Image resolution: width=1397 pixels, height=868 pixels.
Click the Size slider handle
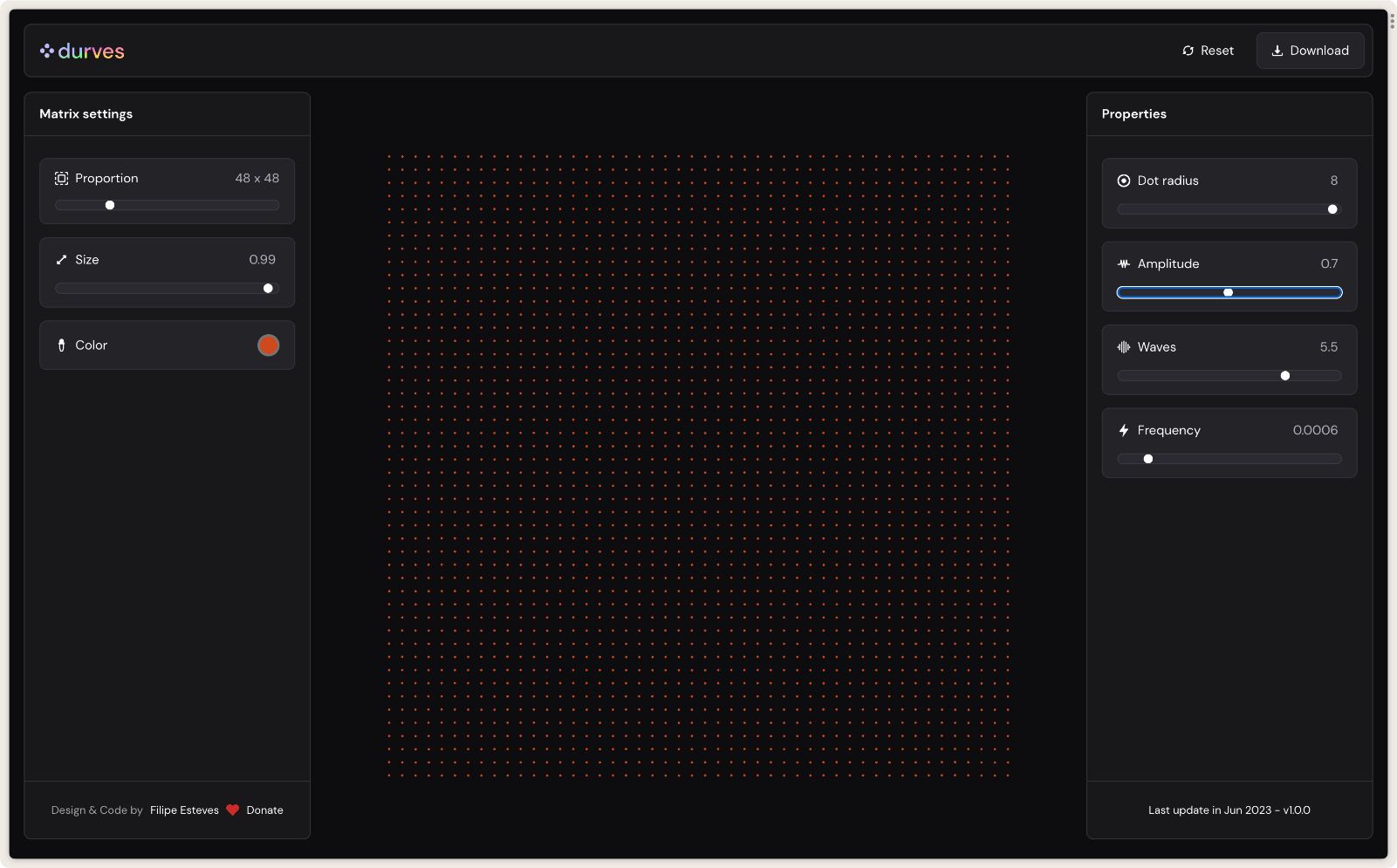click(x=268, y=289)
